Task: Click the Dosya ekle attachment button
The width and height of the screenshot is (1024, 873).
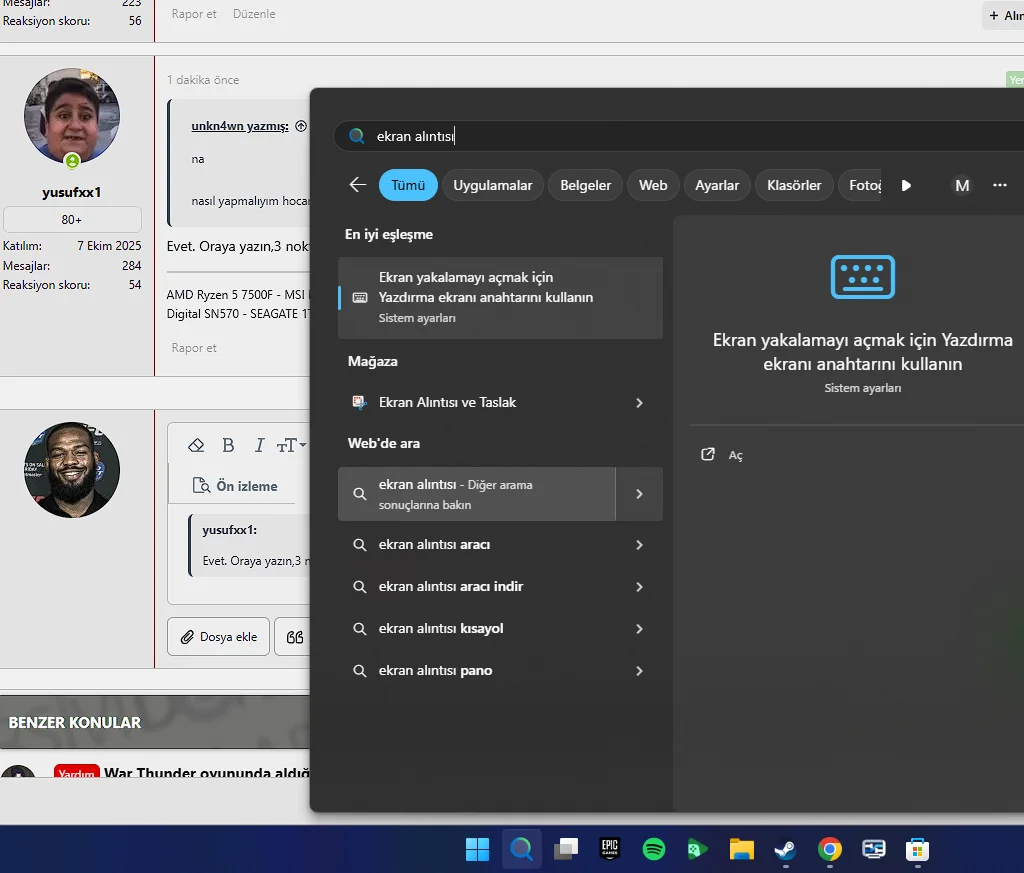Action: (x=218, y=637)
